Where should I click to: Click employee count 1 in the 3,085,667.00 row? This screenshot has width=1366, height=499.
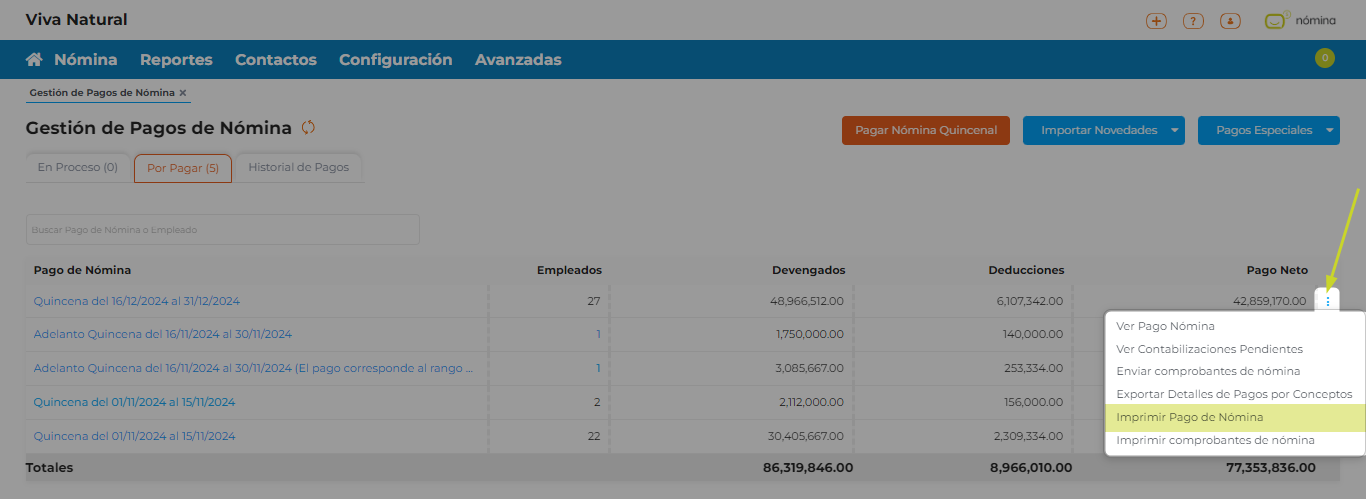click(x=598, y=368)
